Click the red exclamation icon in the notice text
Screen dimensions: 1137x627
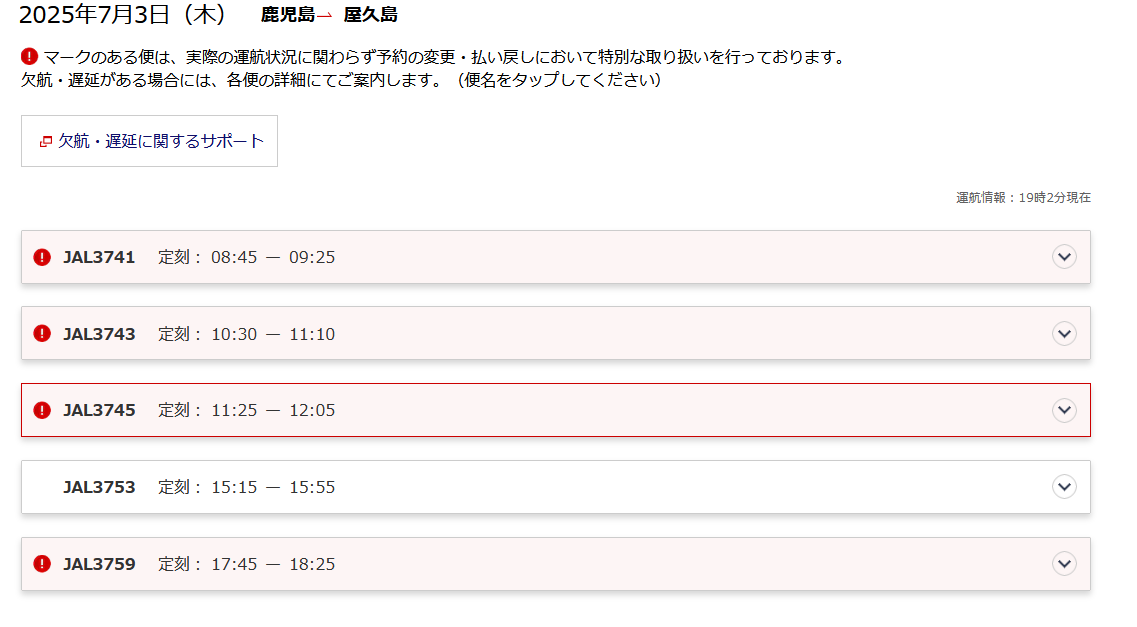click(29, 57)
